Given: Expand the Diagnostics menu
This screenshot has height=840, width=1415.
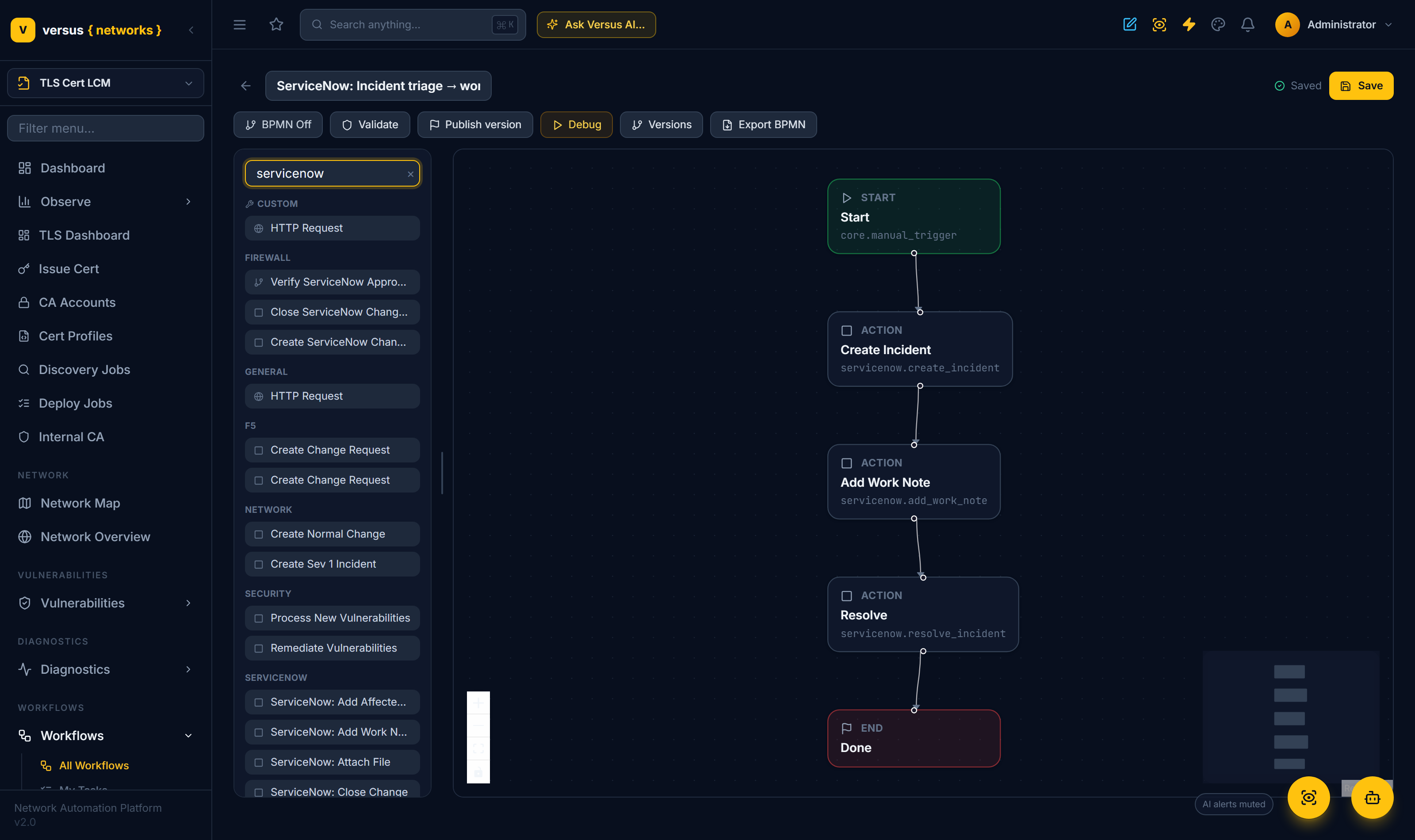Looking at the screenshot, I should coord(105,669).
